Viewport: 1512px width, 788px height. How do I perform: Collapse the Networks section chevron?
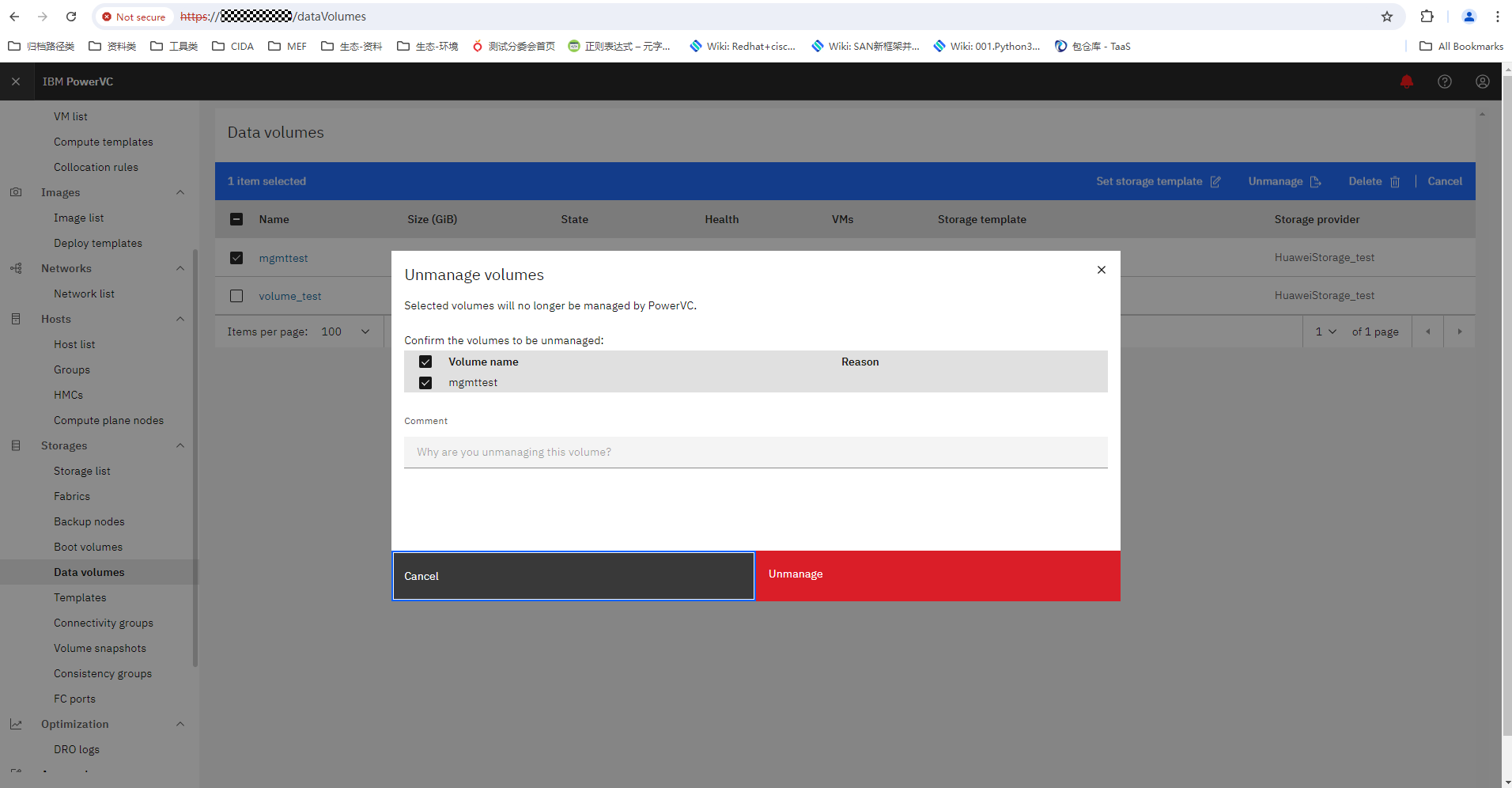coord(180,268)
